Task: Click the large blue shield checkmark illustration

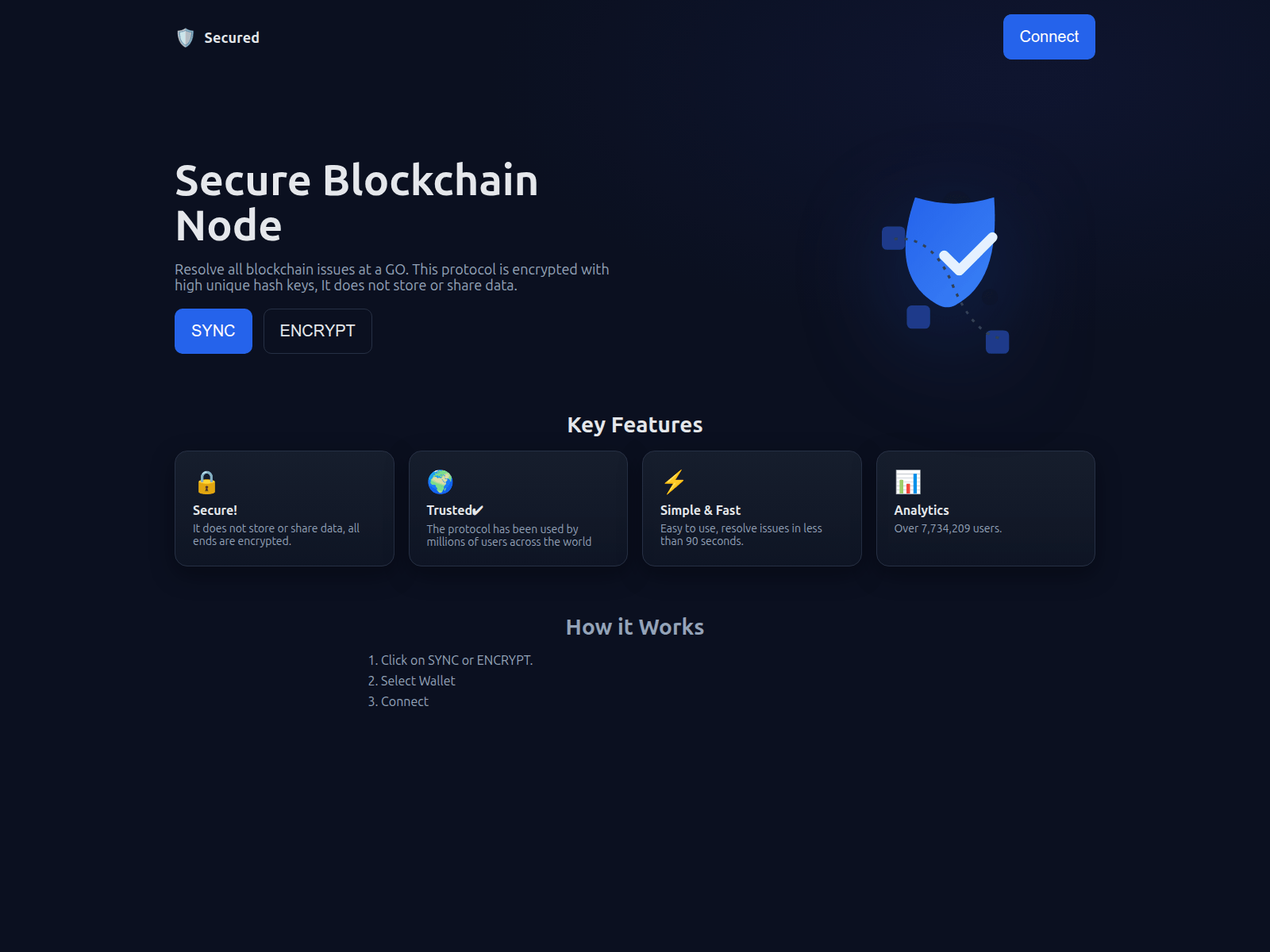Action: 951,251
